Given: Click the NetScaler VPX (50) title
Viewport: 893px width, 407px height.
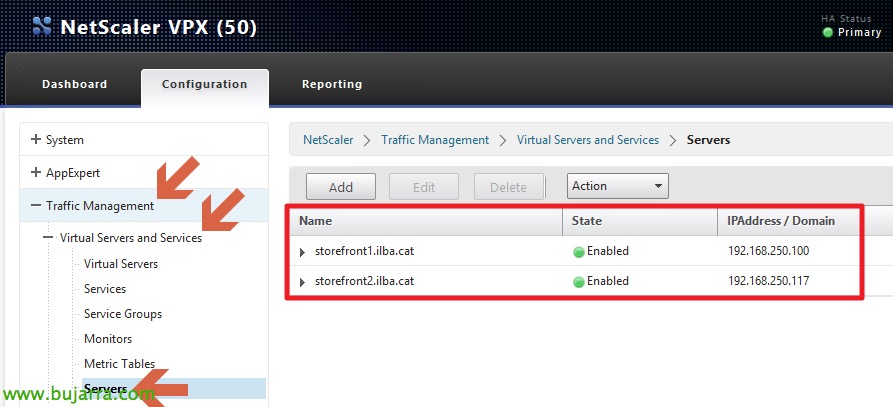Looking at the screenshot, I should point(158,27).
